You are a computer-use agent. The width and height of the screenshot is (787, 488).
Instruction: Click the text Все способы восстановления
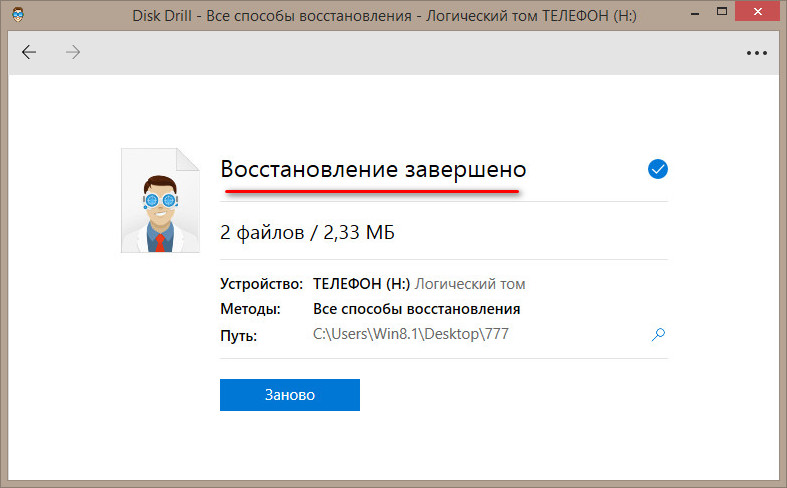(417, 309)
